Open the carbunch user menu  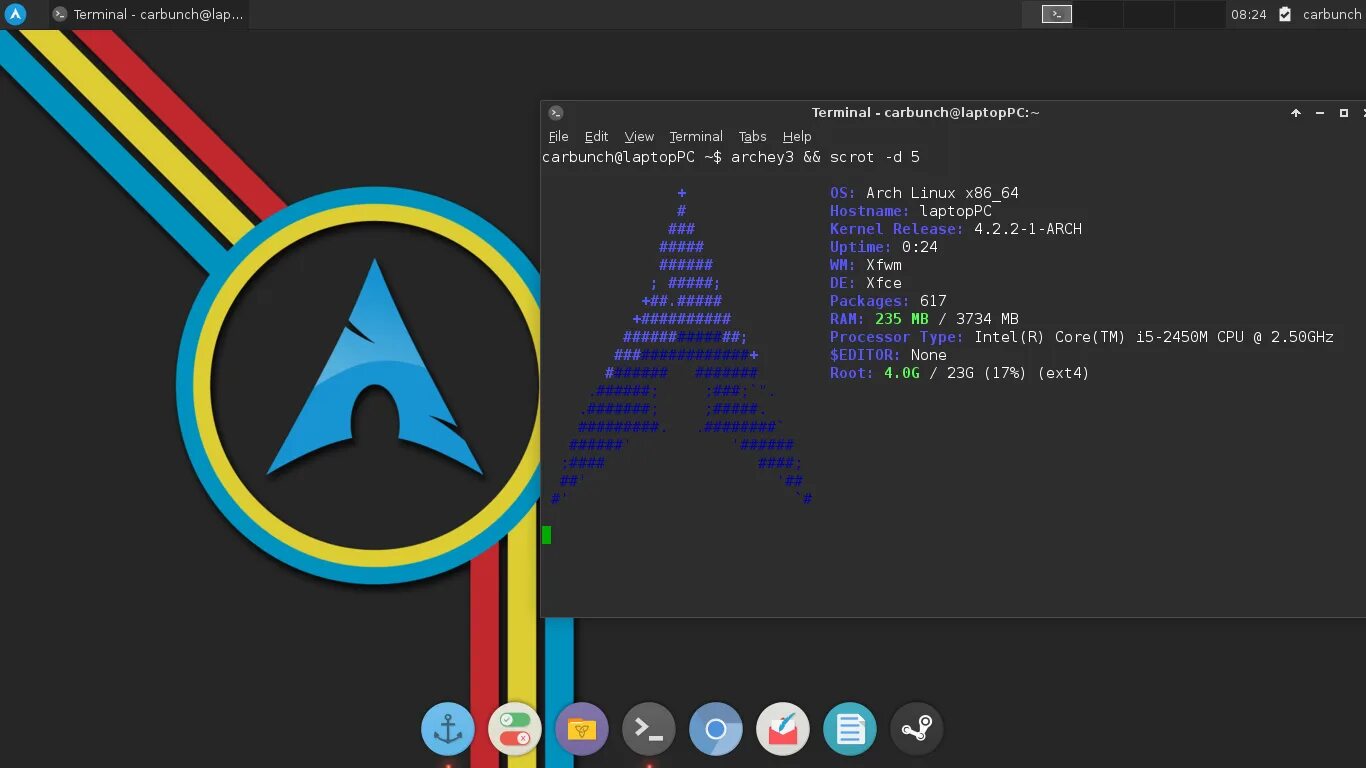pyautogui.click(x=1332, y=14)
